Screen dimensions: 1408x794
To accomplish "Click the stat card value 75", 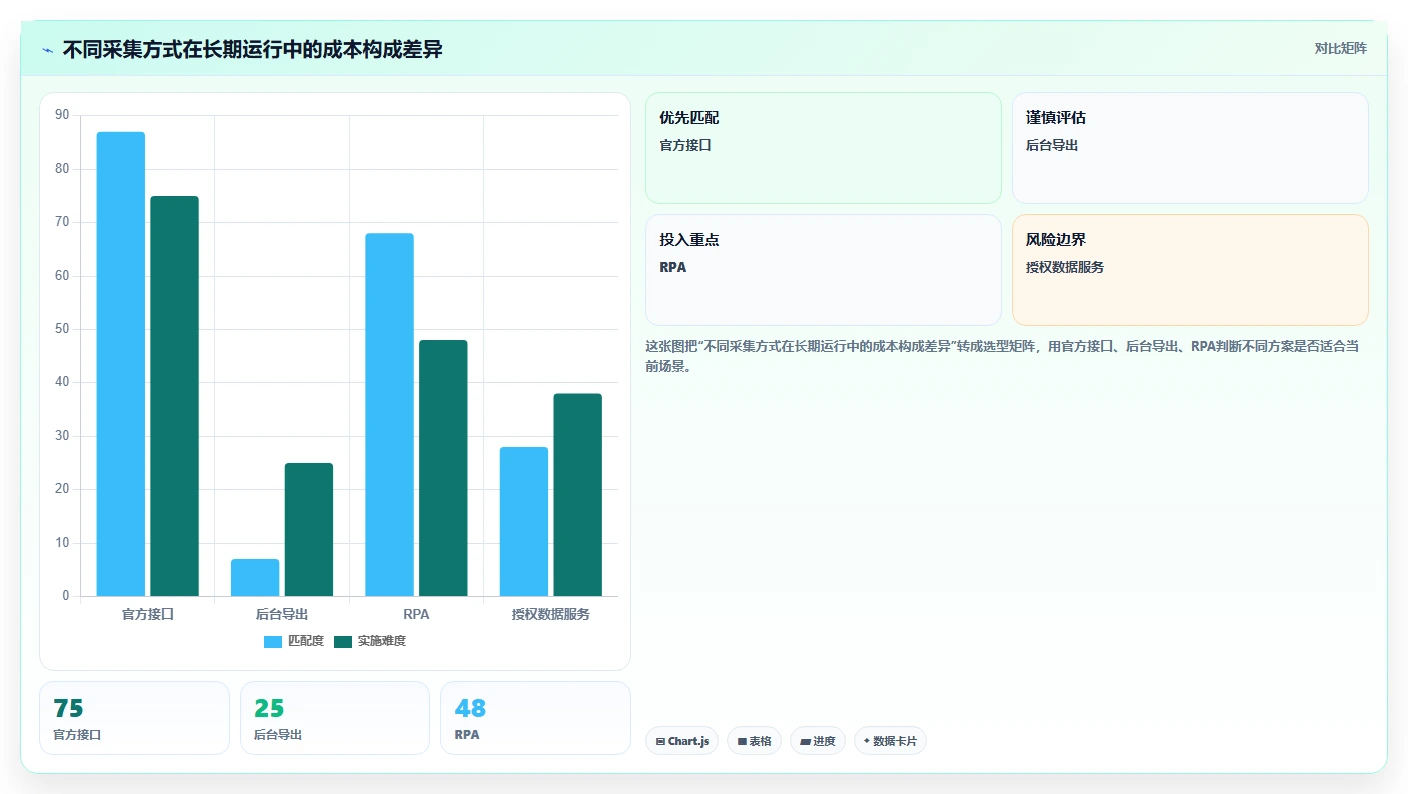I will coord(68,709).
